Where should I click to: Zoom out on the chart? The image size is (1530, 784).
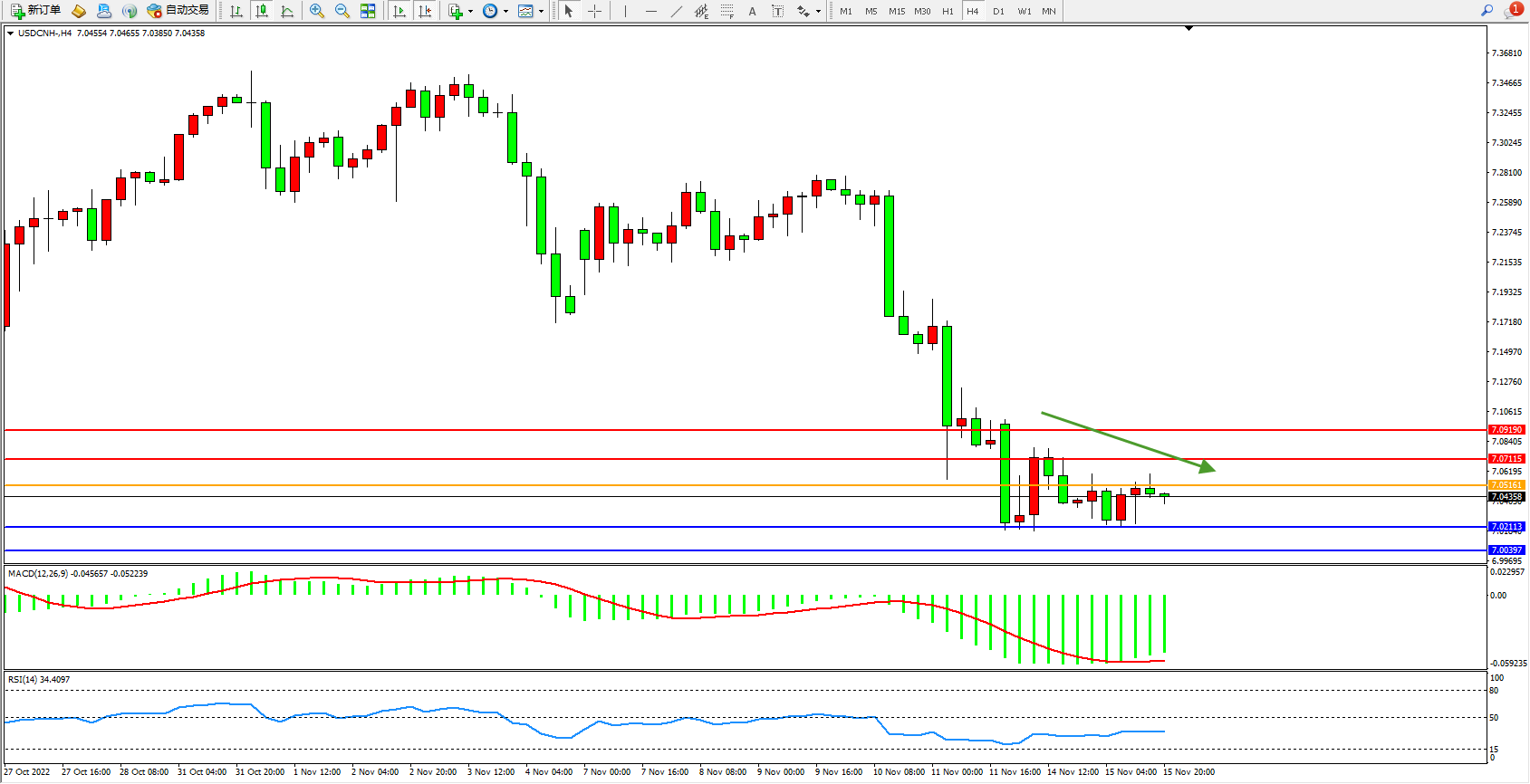342,11
